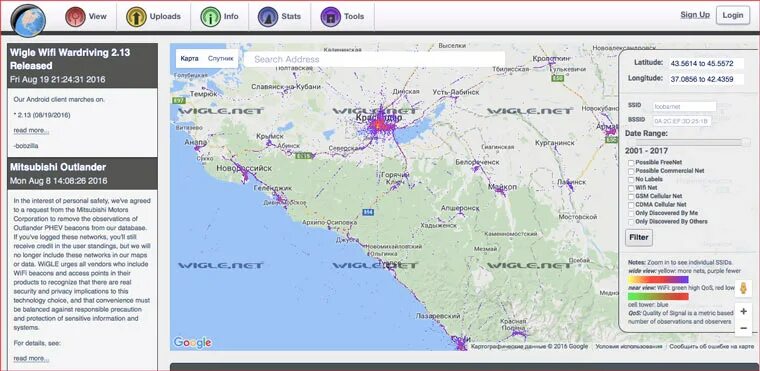The width and height of the screenshot is (760, 371).
Task: Zoom in with the plus button
Action: coord(743,312)
